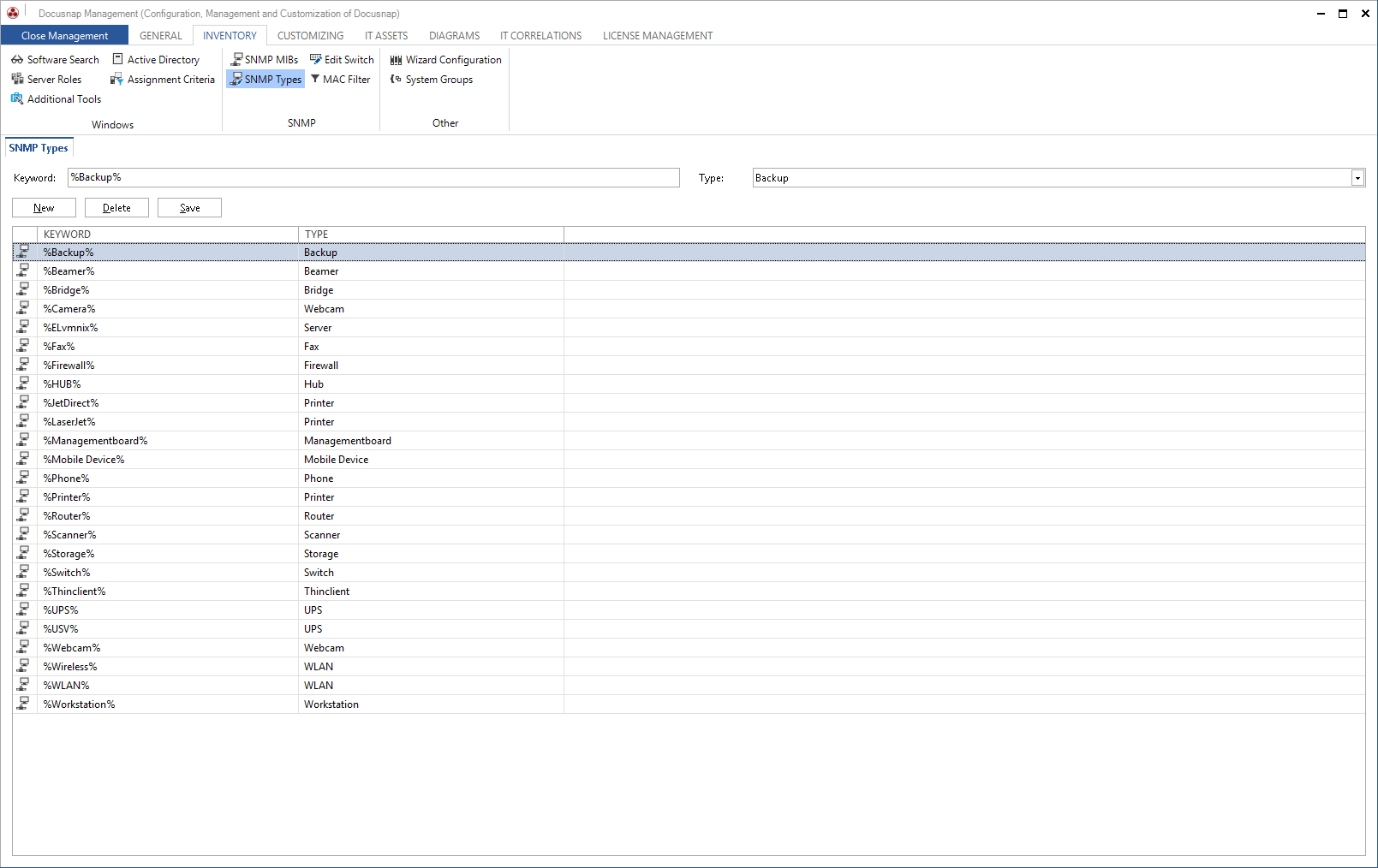Open the IT ASSETS ribbon tab
Viewport: 1378px width, 868px height.
click(x=386, y=36)
